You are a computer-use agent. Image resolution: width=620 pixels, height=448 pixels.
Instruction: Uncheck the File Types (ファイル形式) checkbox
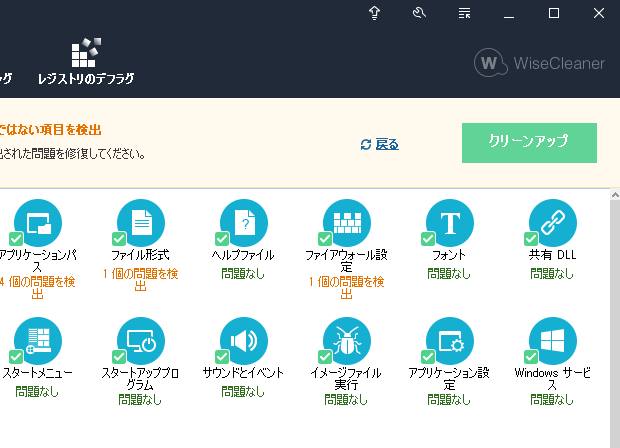[119, 239]
